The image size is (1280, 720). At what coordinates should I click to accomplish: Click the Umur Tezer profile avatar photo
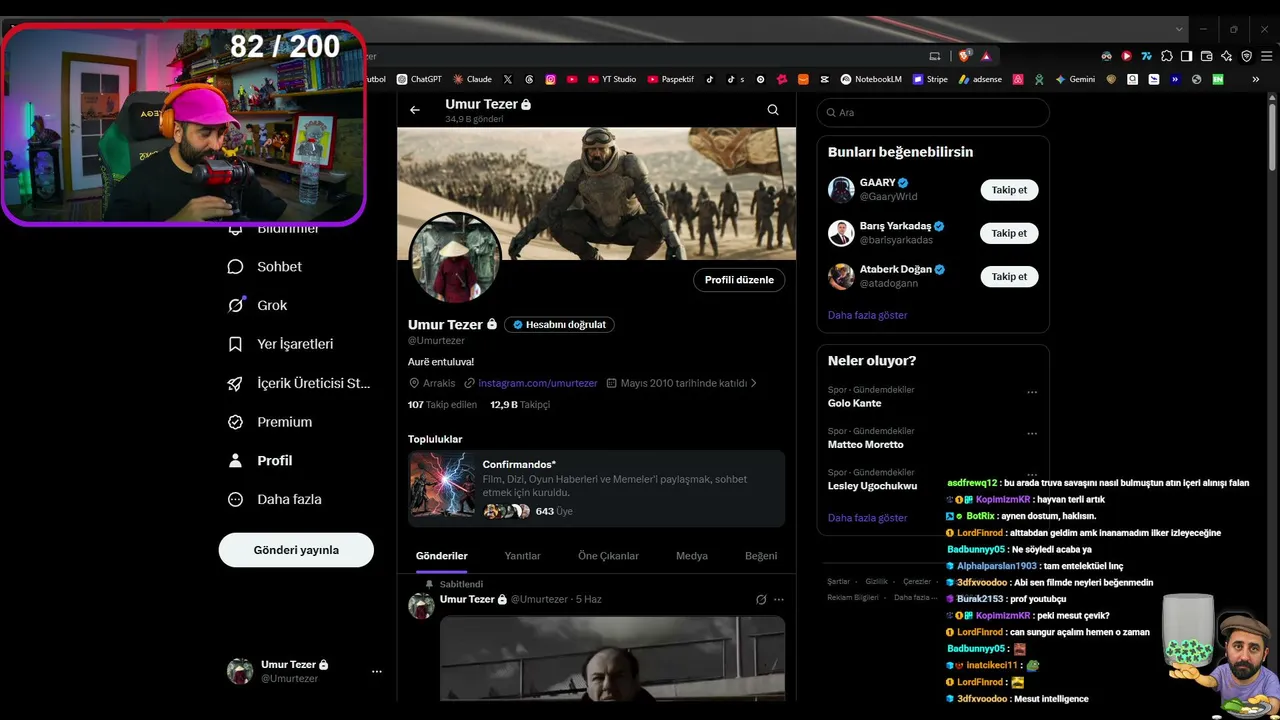point(456,258)
